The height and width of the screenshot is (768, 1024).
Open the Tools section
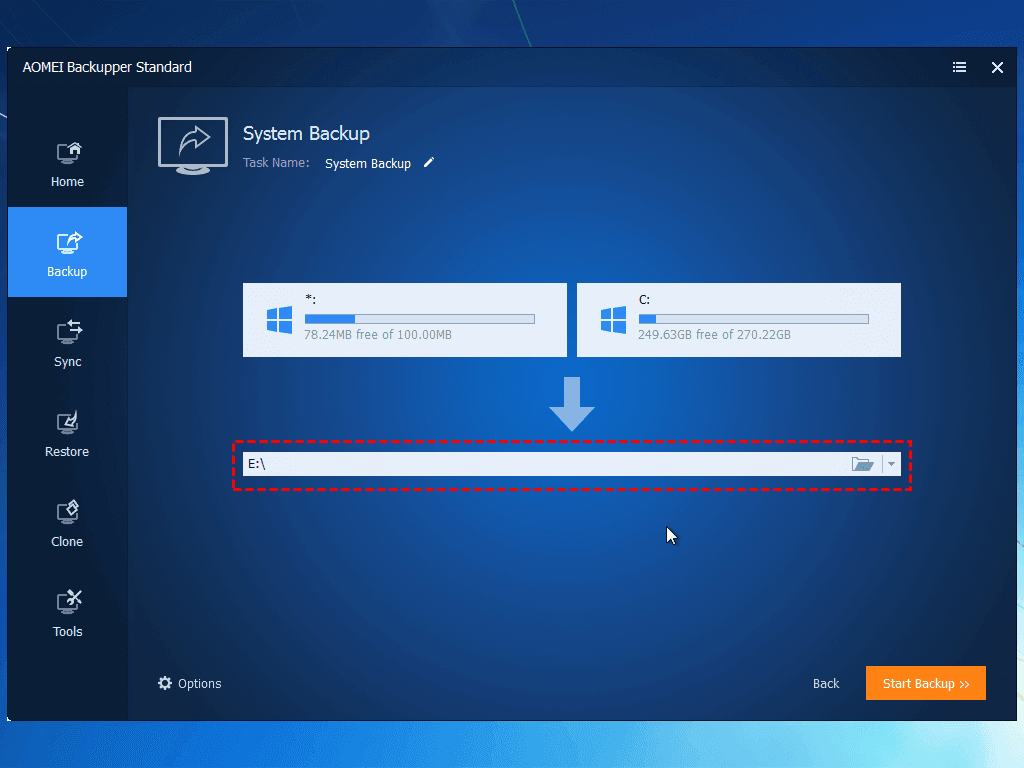(67, 613)
